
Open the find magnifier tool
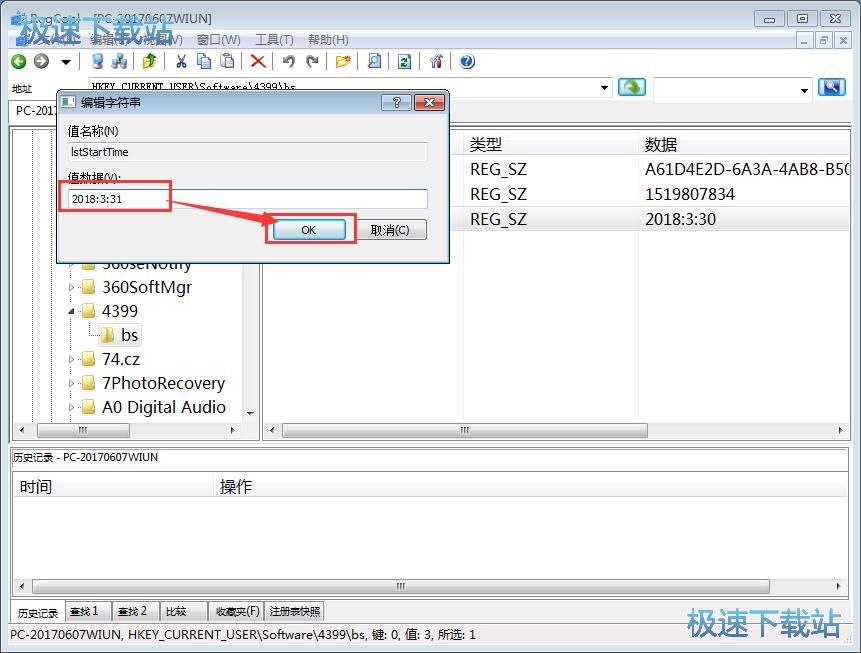pos(374,62)
